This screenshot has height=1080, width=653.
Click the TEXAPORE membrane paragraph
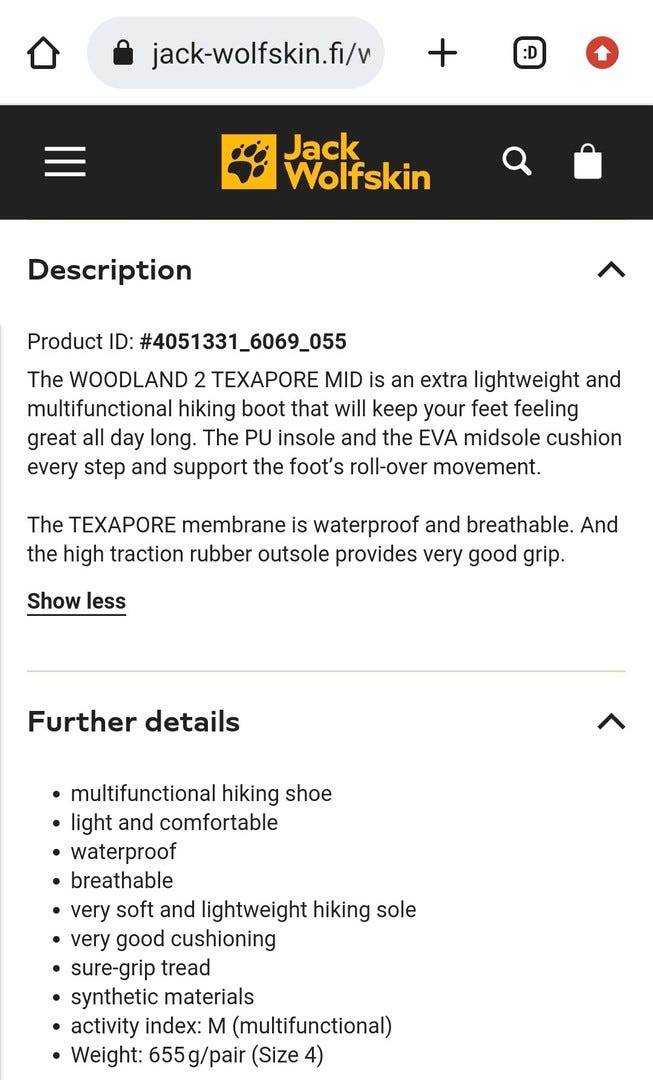322,539
